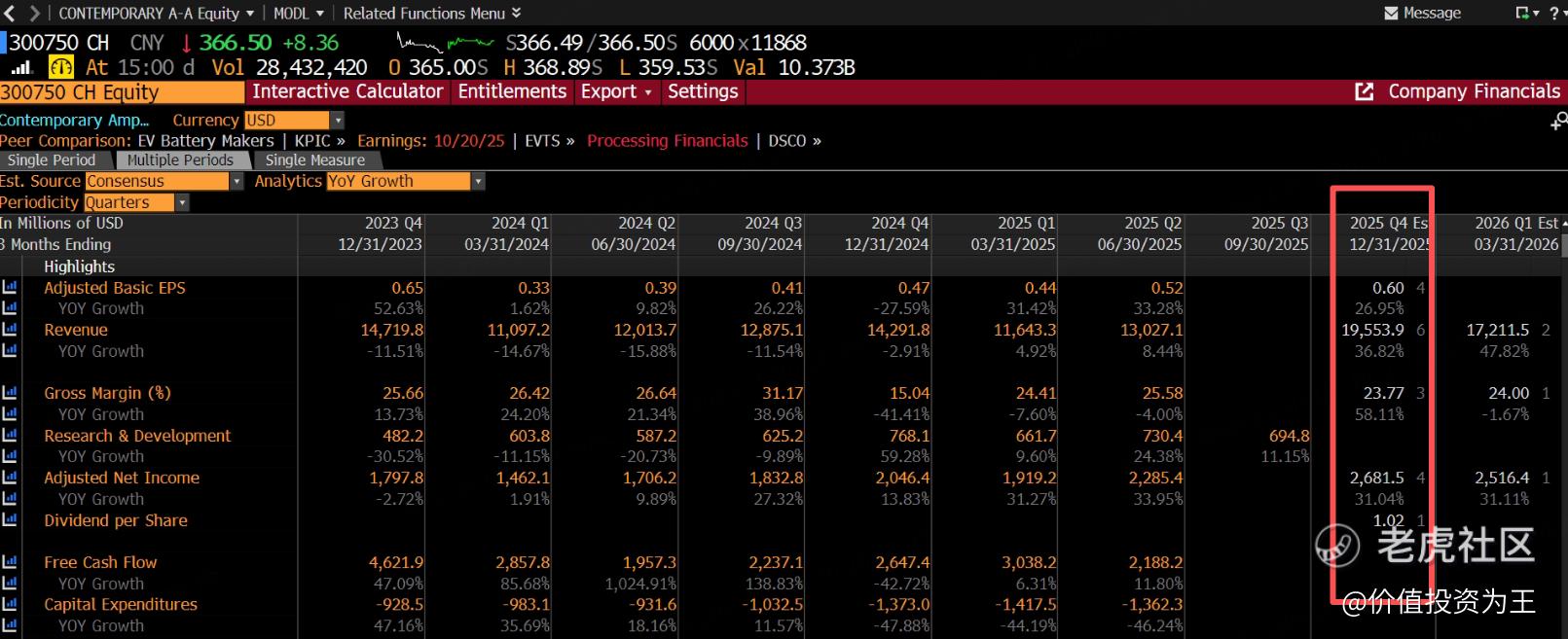The height and width of the screenshot is (639, 1568).
Task: Open the Processing Financials link
Action: (667, 141)
